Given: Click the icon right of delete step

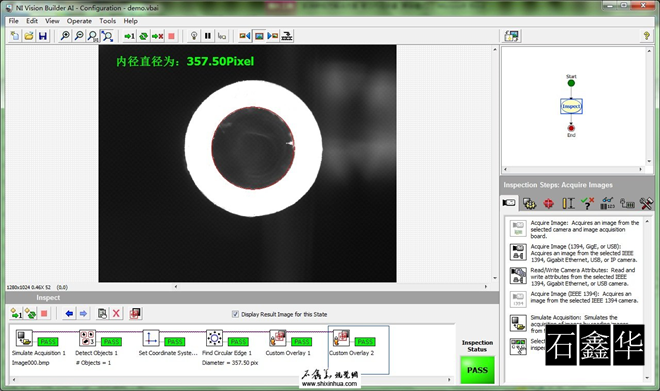Looking at the screenshot, I should [135, 314].
